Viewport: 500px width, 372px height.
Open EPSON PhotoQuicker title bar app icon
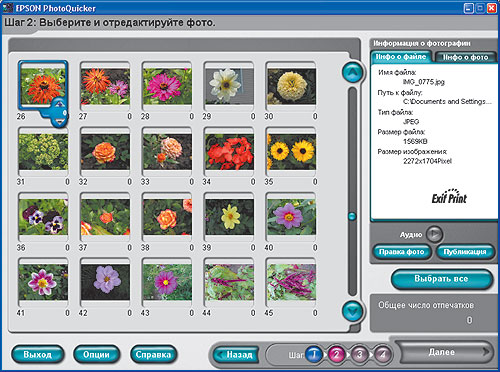[8, 8]
